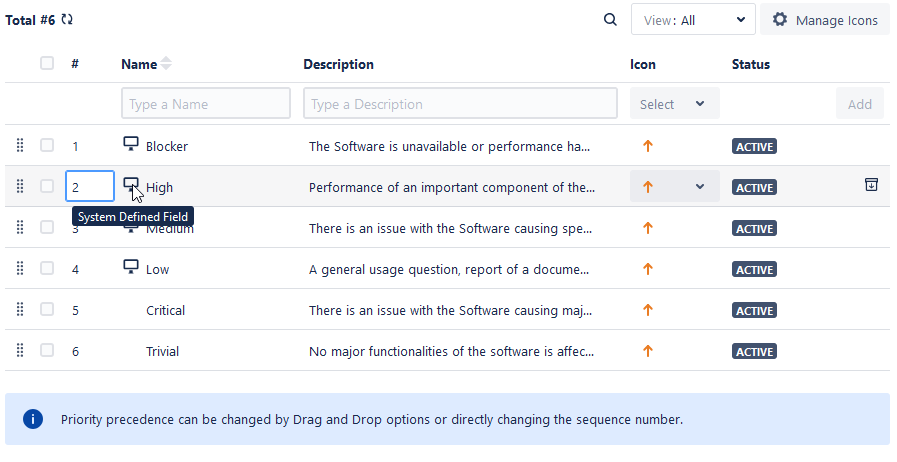Click the drag handle of the Trivial row
The height and width of the screenshot is (462, 897).
coord(20,351)
